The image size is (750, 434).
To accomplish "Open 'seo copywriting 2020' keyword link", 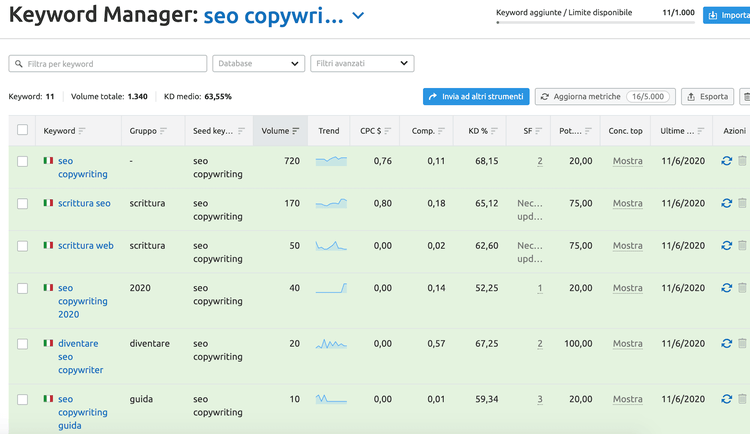I will [x=83, y=301].
